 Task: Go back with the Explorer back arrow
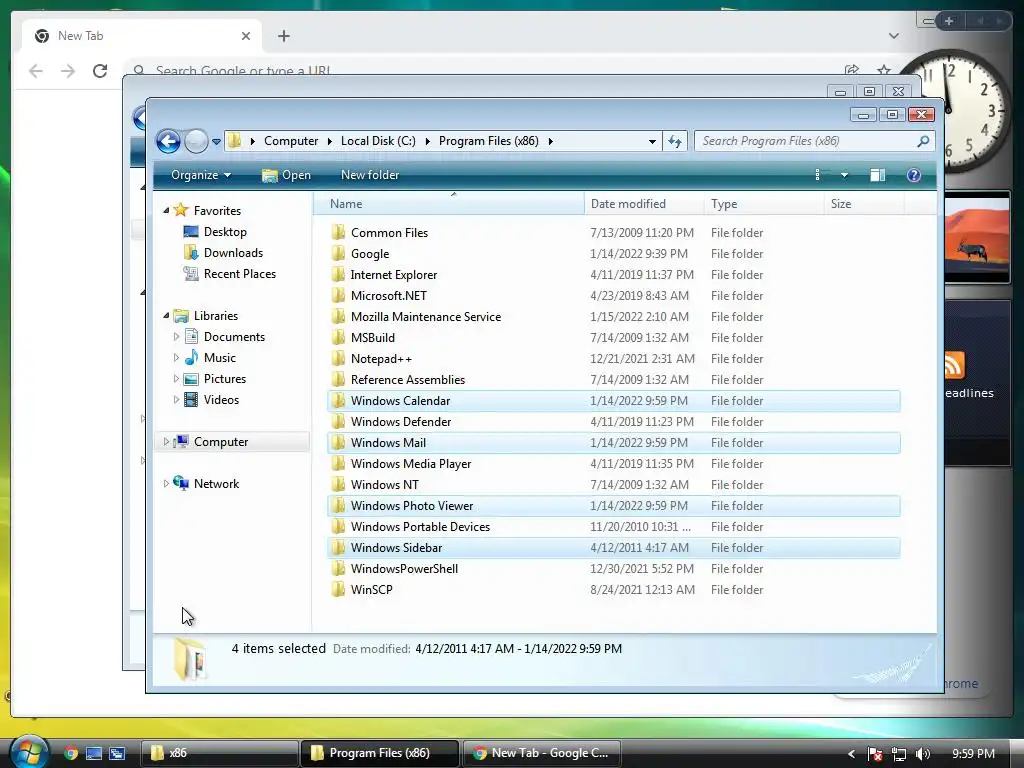click(168, 141)
